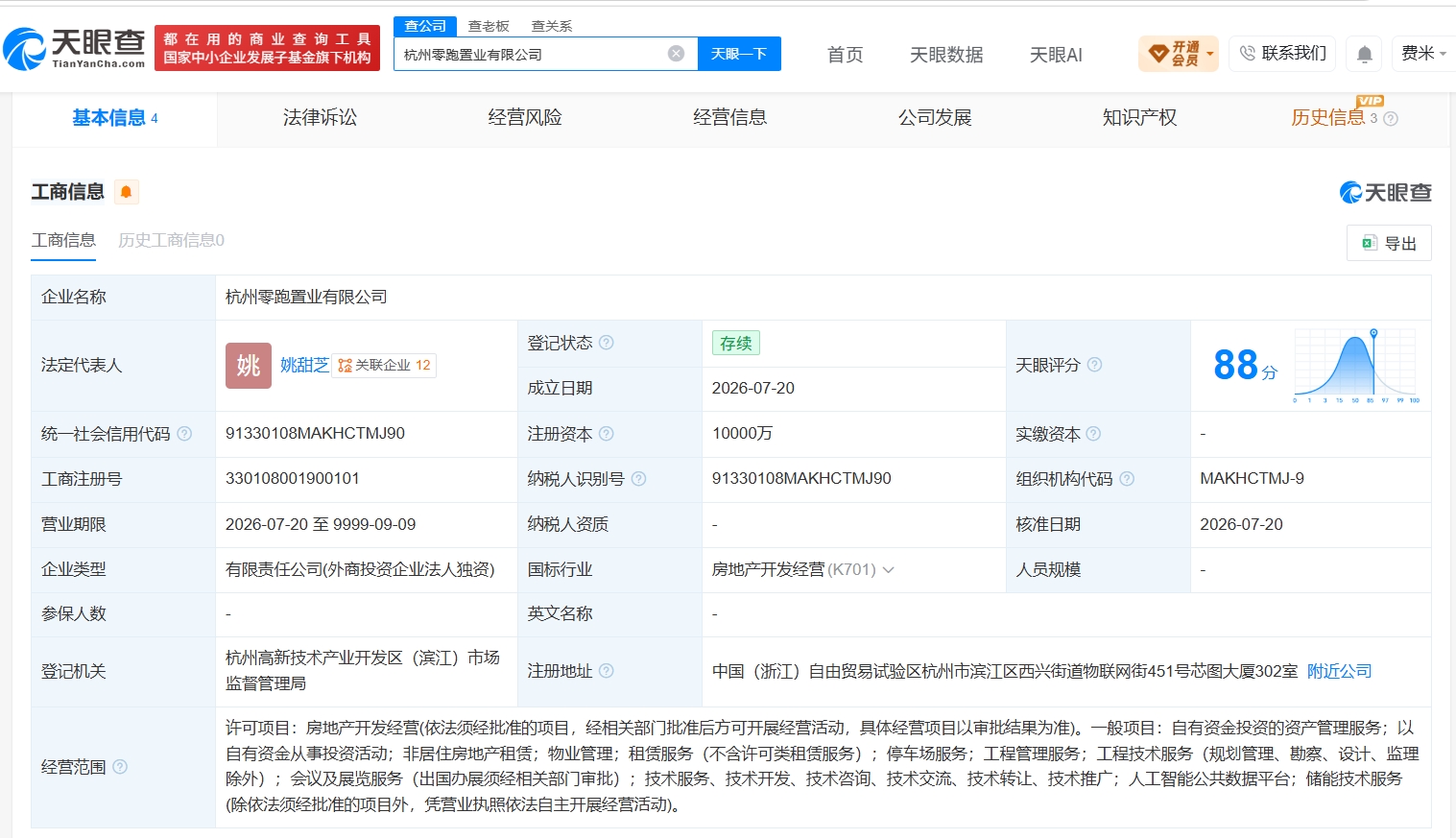This screenshot has width=1456, height=838.
Task: Click into the company search input field
Action: (x=533, y=55)
